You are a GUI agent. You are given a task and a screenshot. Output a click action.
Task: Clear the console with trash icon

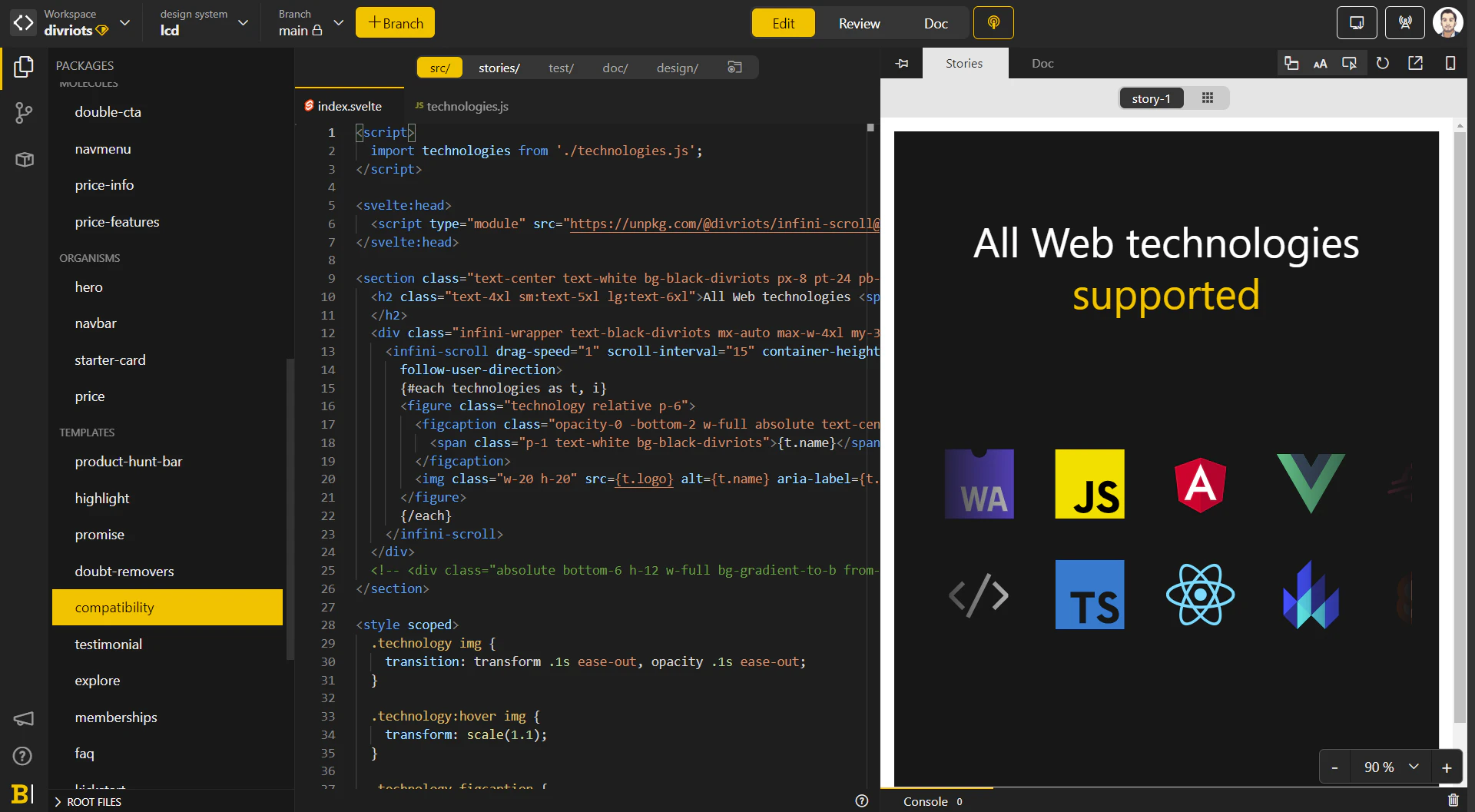tap(1453, 800)
